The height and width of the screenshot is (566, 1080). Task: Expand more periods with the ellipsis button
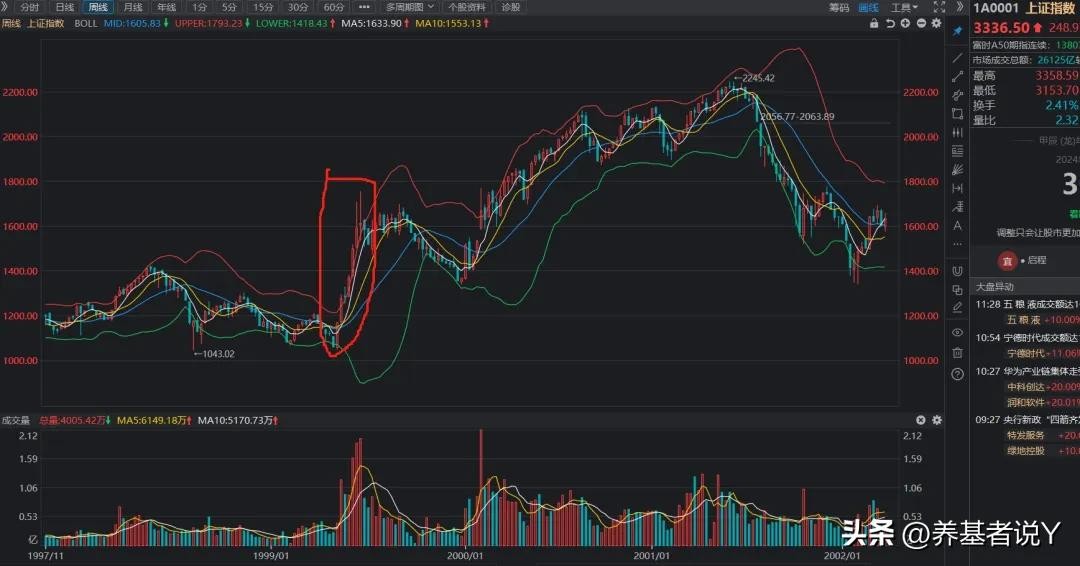(x=364, y=7)
